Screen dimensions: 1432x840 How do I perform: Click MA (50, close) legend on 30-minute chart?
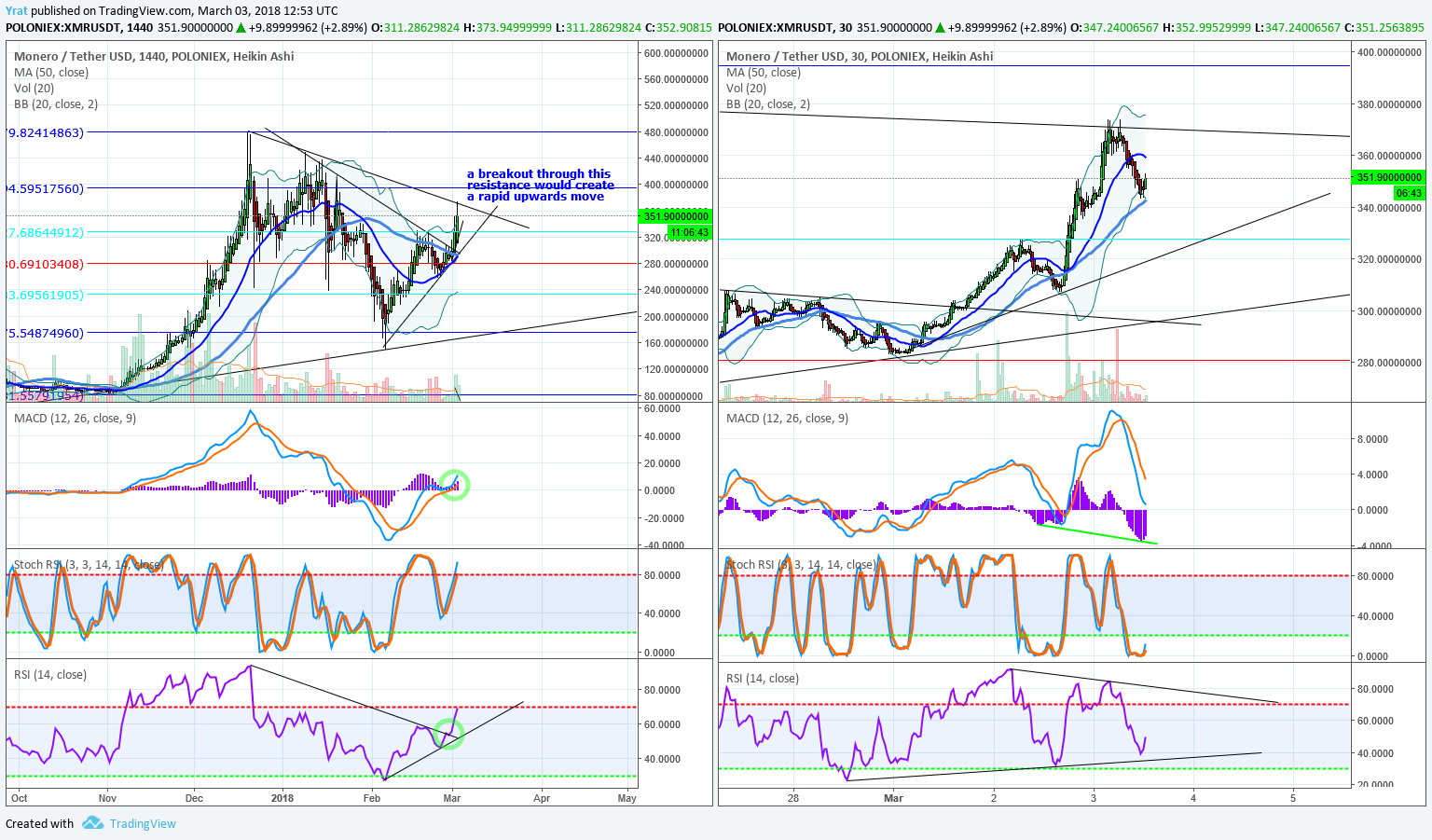pyautogui.click(x=763, y=72)
